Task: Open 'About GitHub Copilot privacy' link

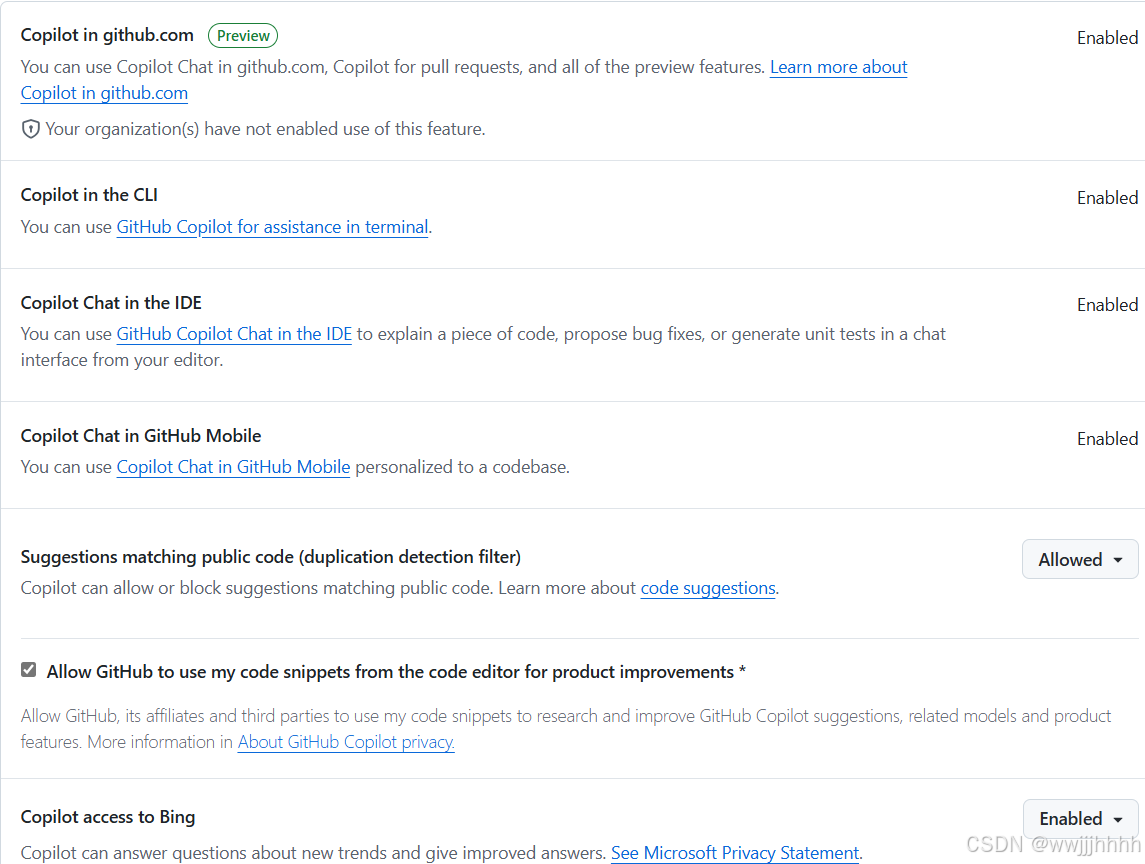Action: [346, 742]
